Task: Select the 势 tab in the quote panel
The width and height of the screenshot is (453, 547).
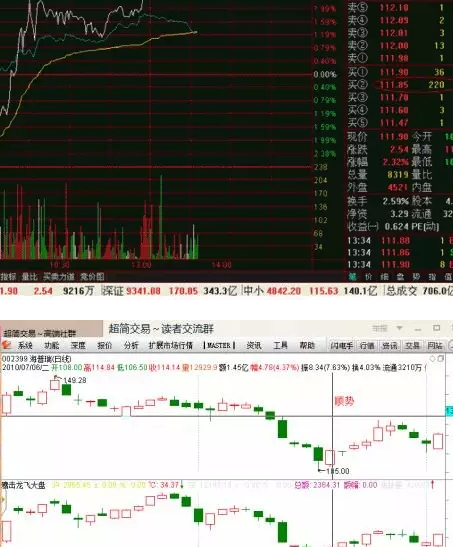Action: [x=416, y=277]
